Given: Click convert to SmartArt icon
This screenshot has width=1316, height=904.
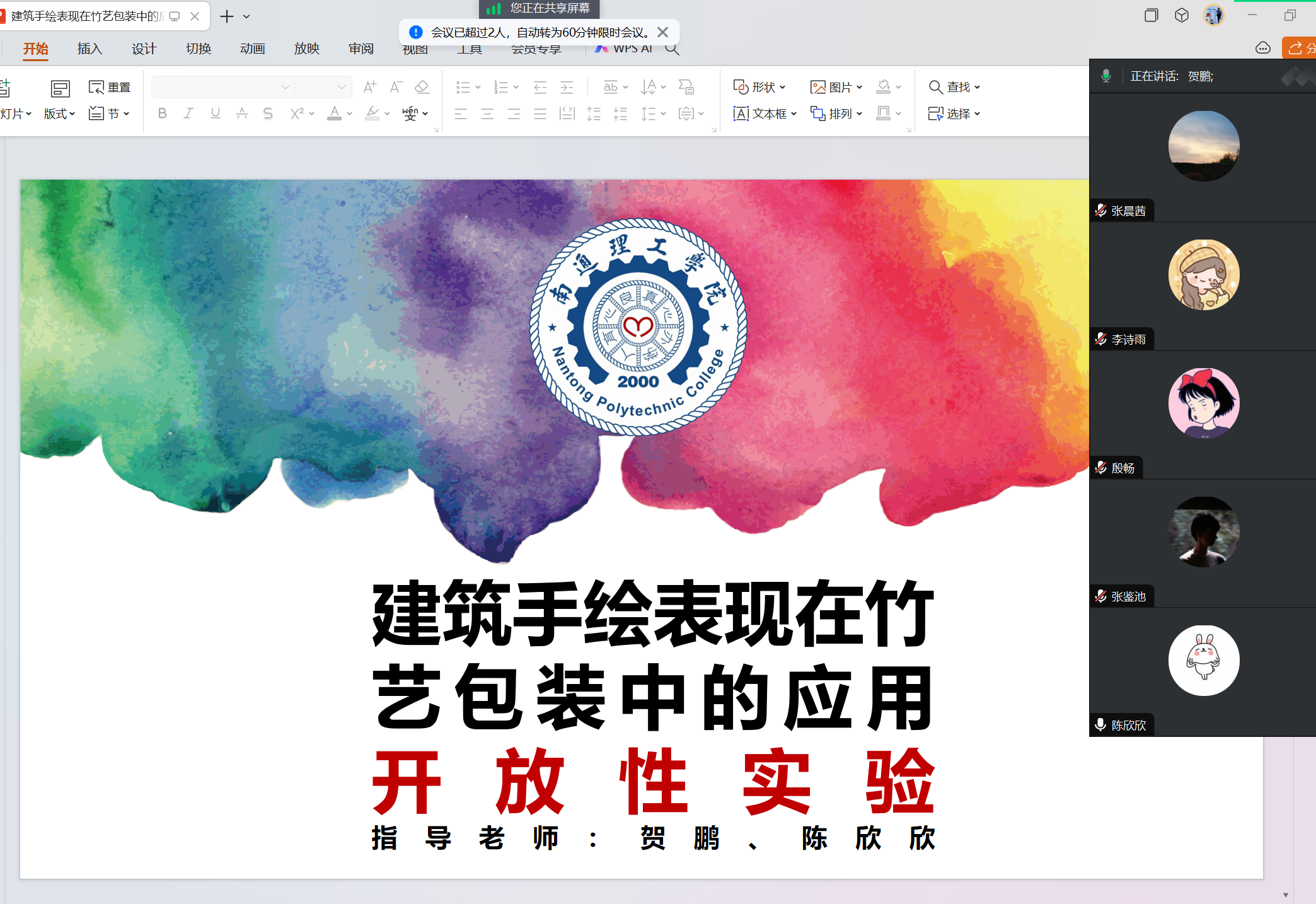Looking at the screenshot, I should click(686, 87).
